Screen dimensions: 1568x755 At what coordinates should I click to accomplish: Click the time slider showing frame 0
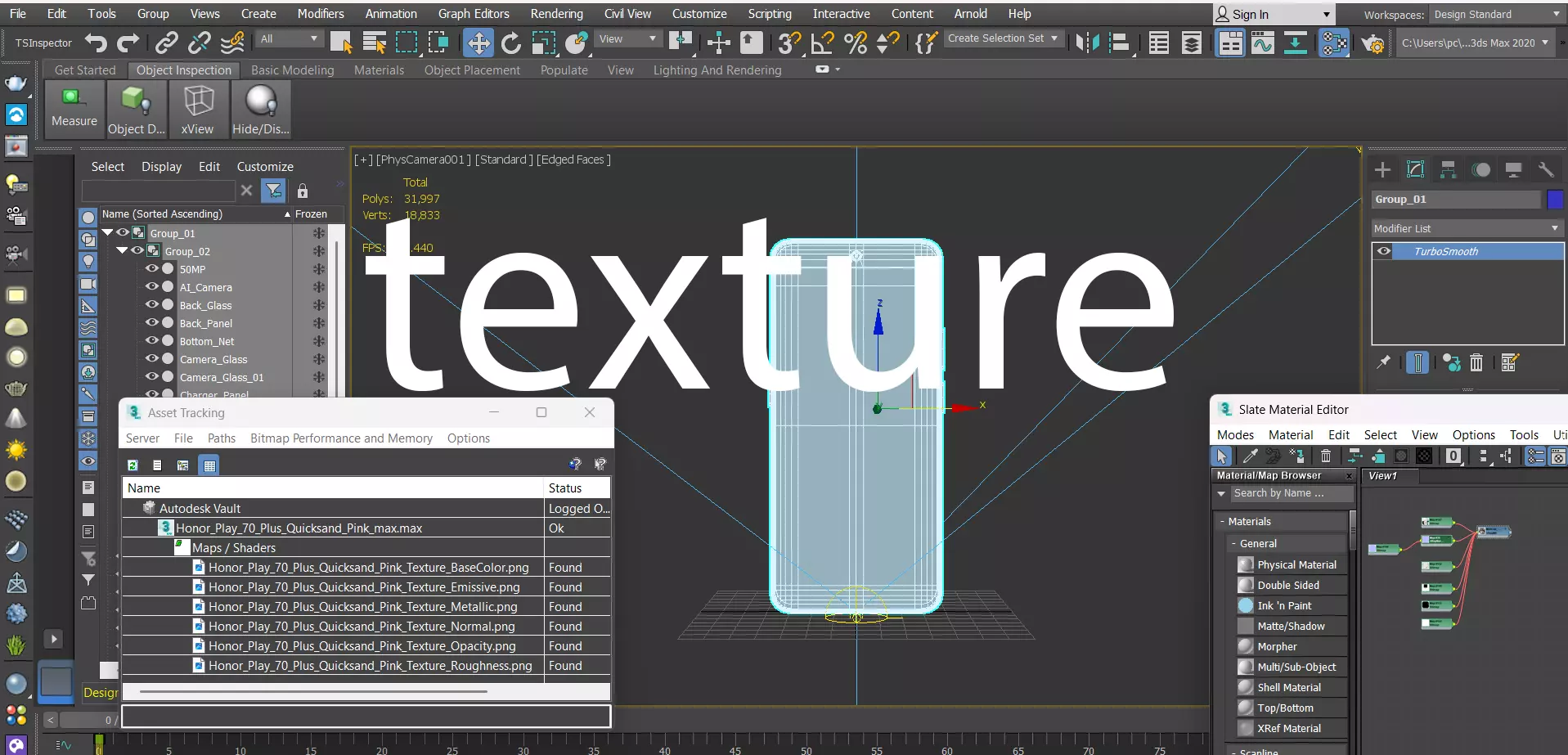pos(89,720)
